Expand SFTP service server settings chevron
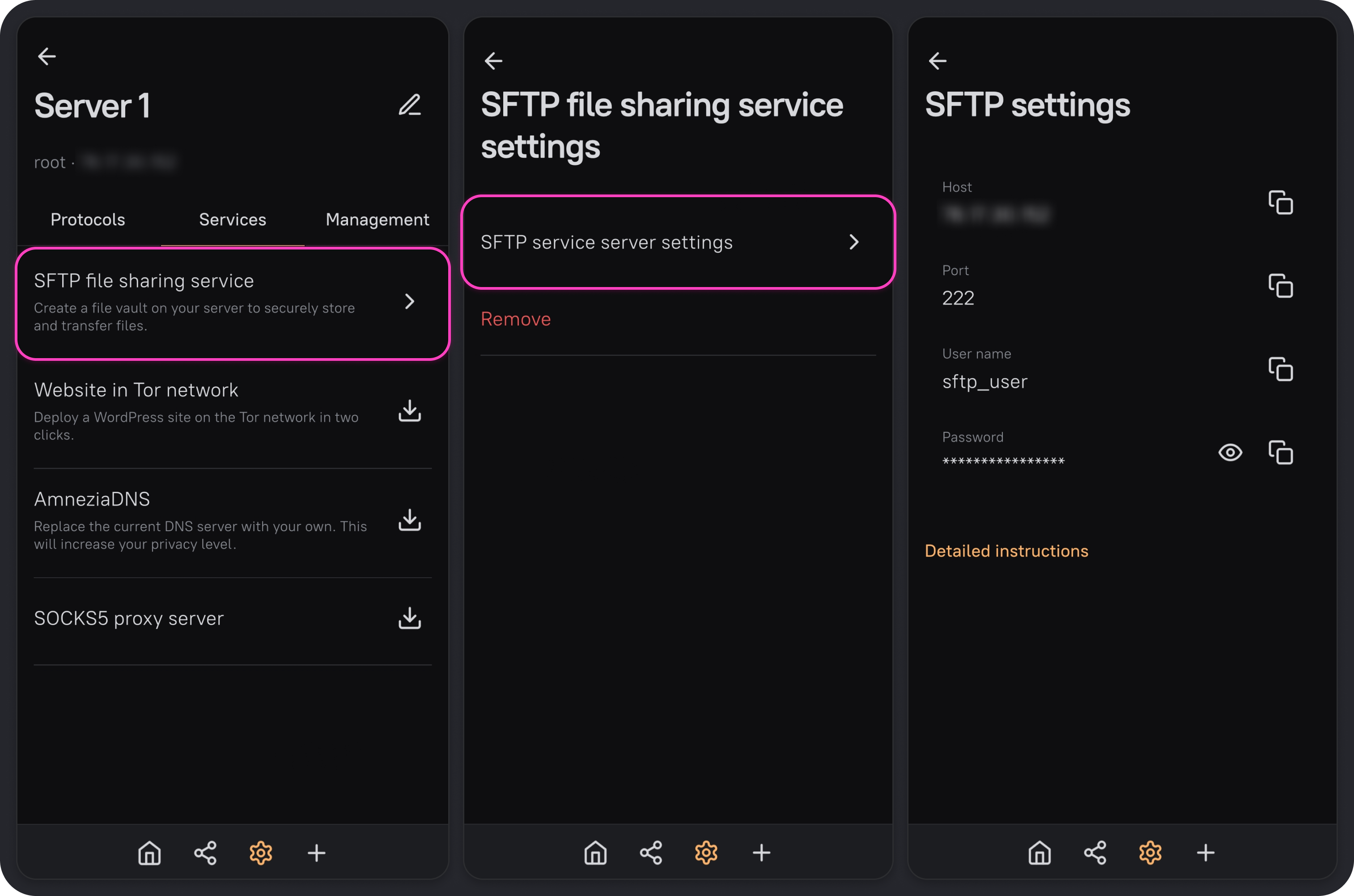 (x=854, y=242)
